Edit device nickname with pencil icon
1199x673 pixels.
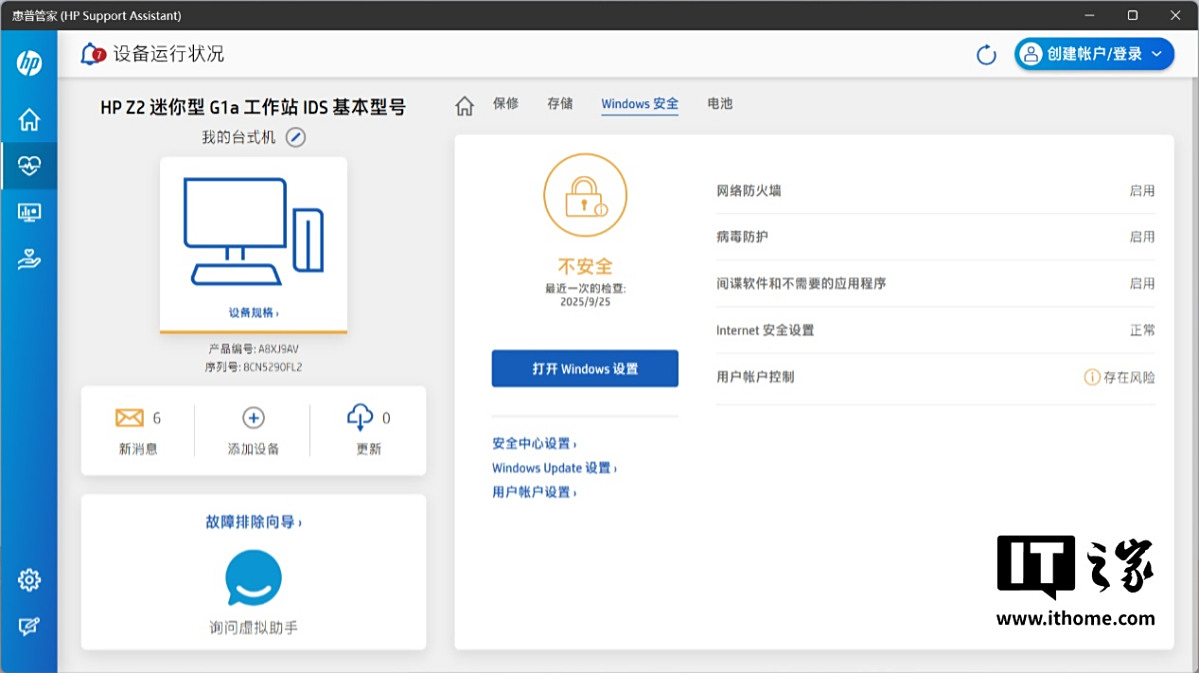coord(295,138)
